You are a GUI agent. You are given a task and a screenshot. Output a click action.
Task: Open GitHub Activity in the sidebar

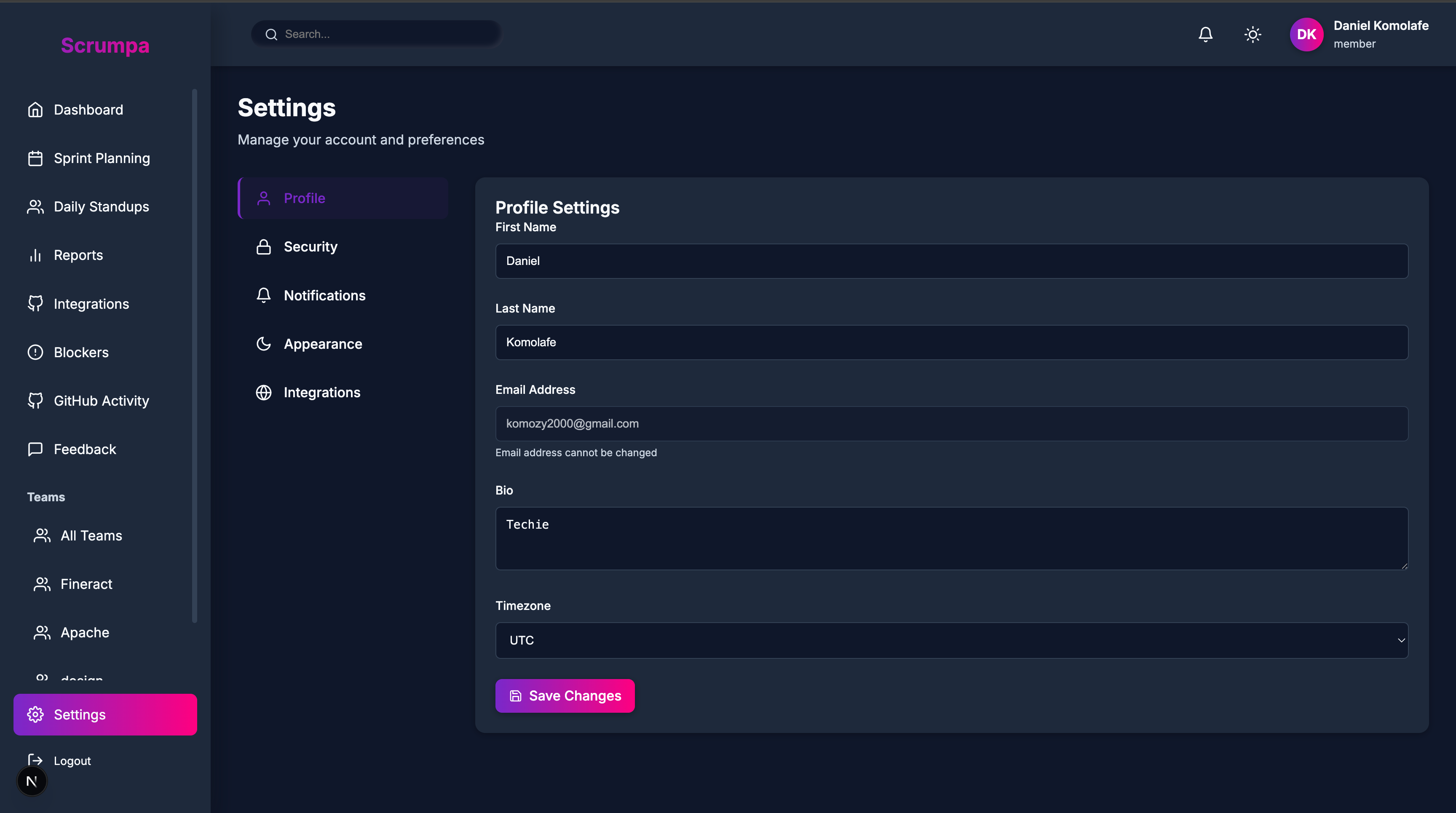101,401
